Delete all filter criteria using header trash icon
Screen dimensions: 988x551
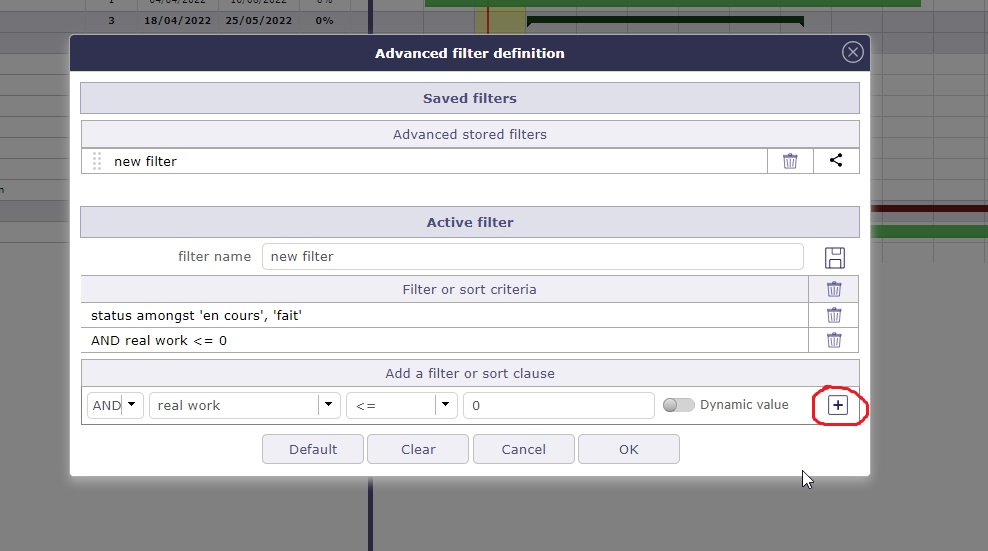click(834, 289)
